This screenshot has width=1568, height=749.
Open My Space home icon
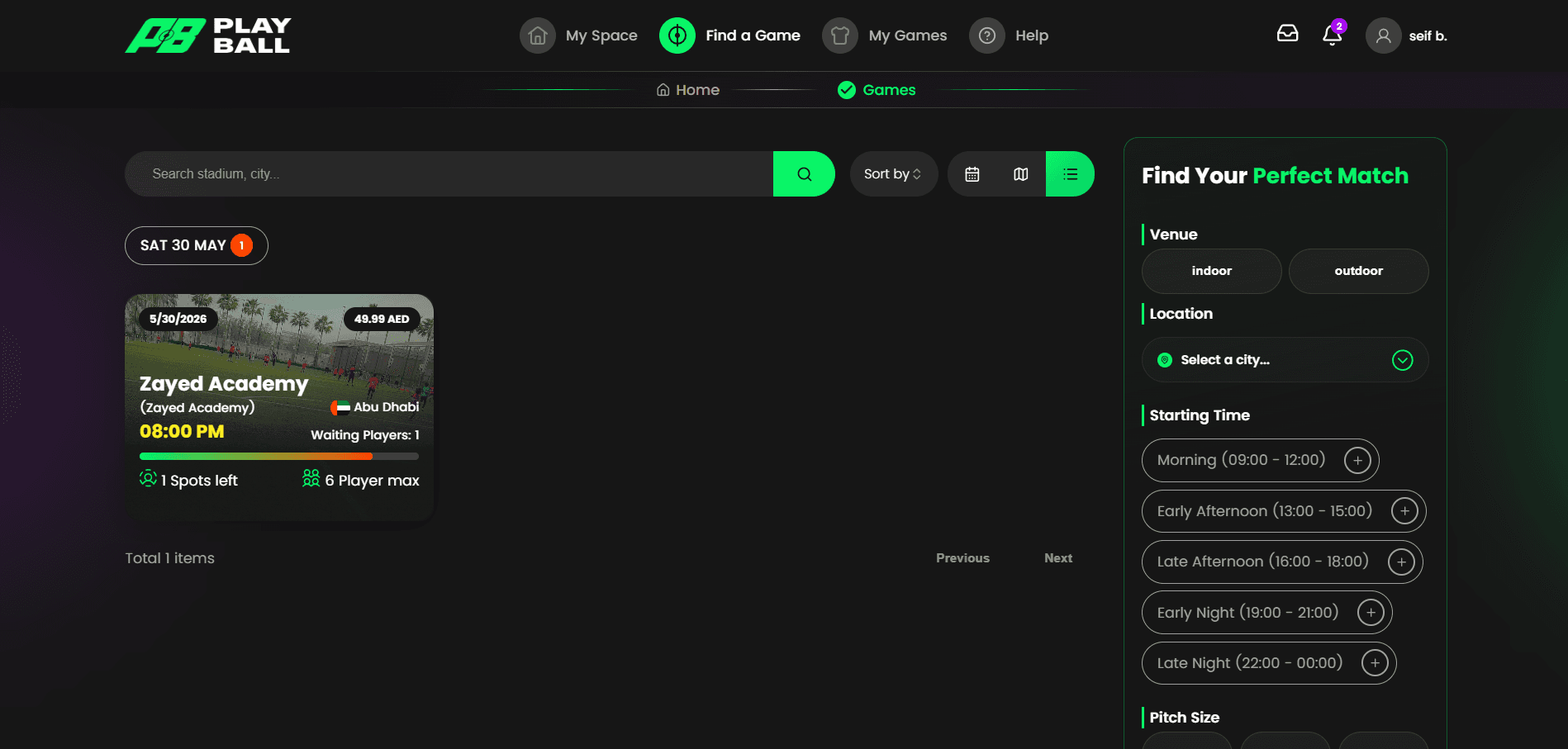pyautogui.click(x=538, y=36)
